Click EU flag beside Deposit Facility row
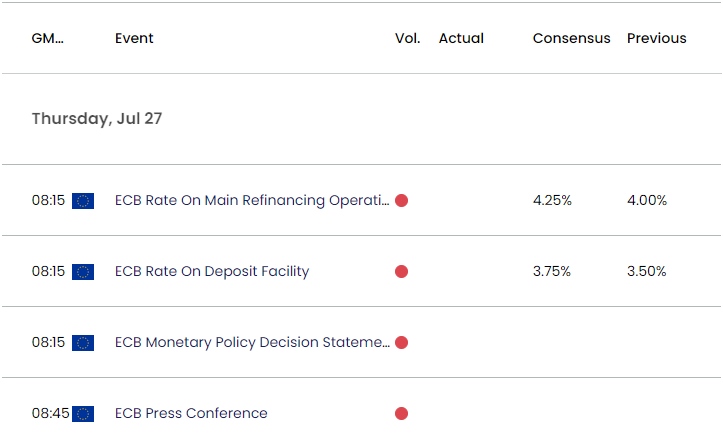The image size is (723, 441). 83,272
